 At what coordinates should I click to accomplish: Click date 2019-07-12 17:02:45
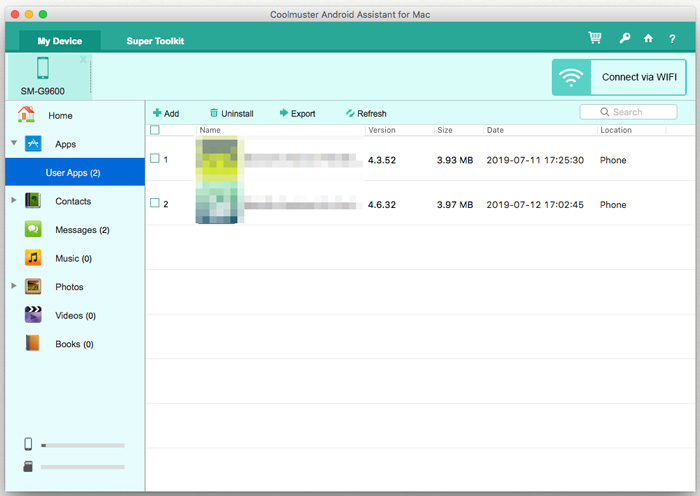[x=535, y=205]
